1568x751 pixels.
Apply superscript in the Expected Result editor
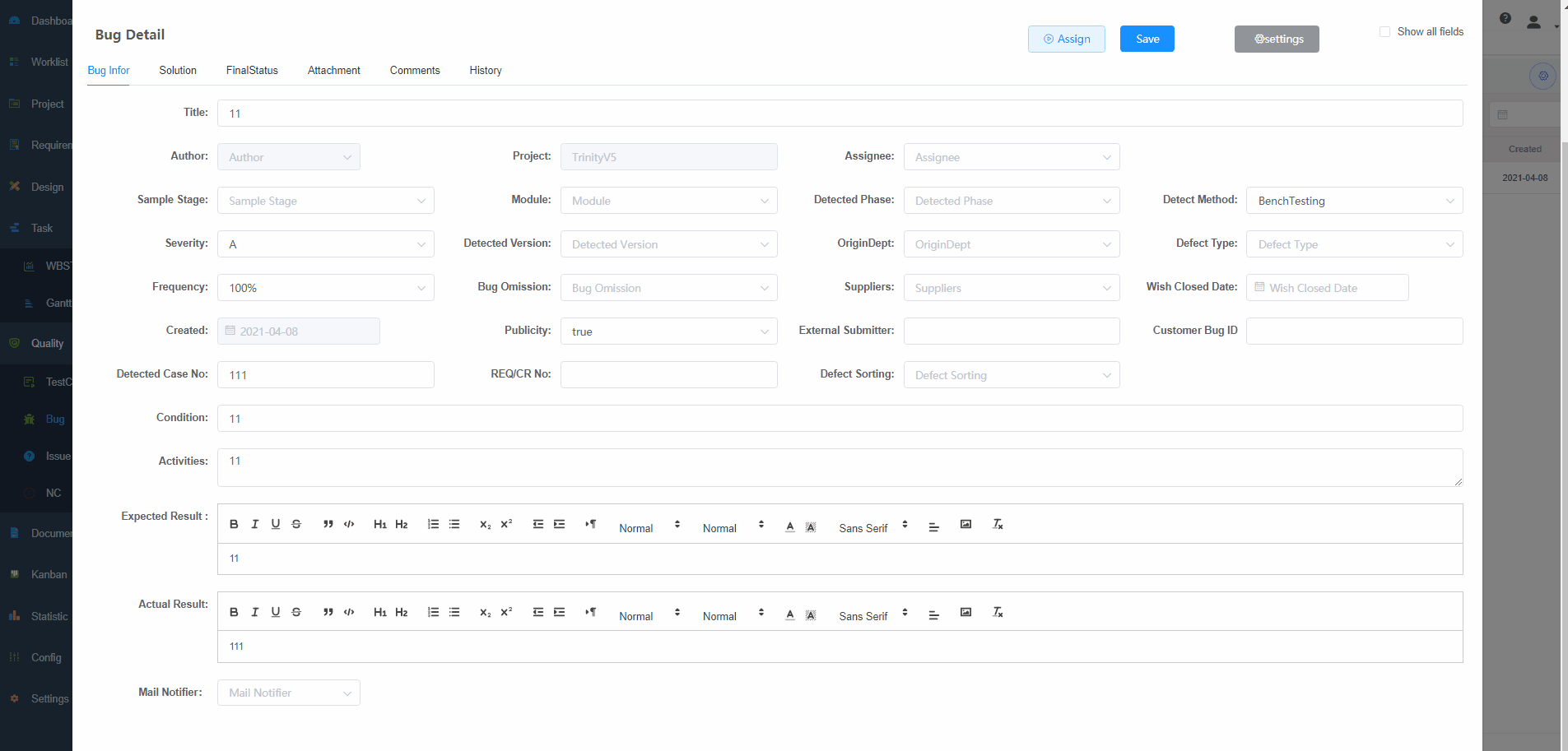click(x=506, y=524)
